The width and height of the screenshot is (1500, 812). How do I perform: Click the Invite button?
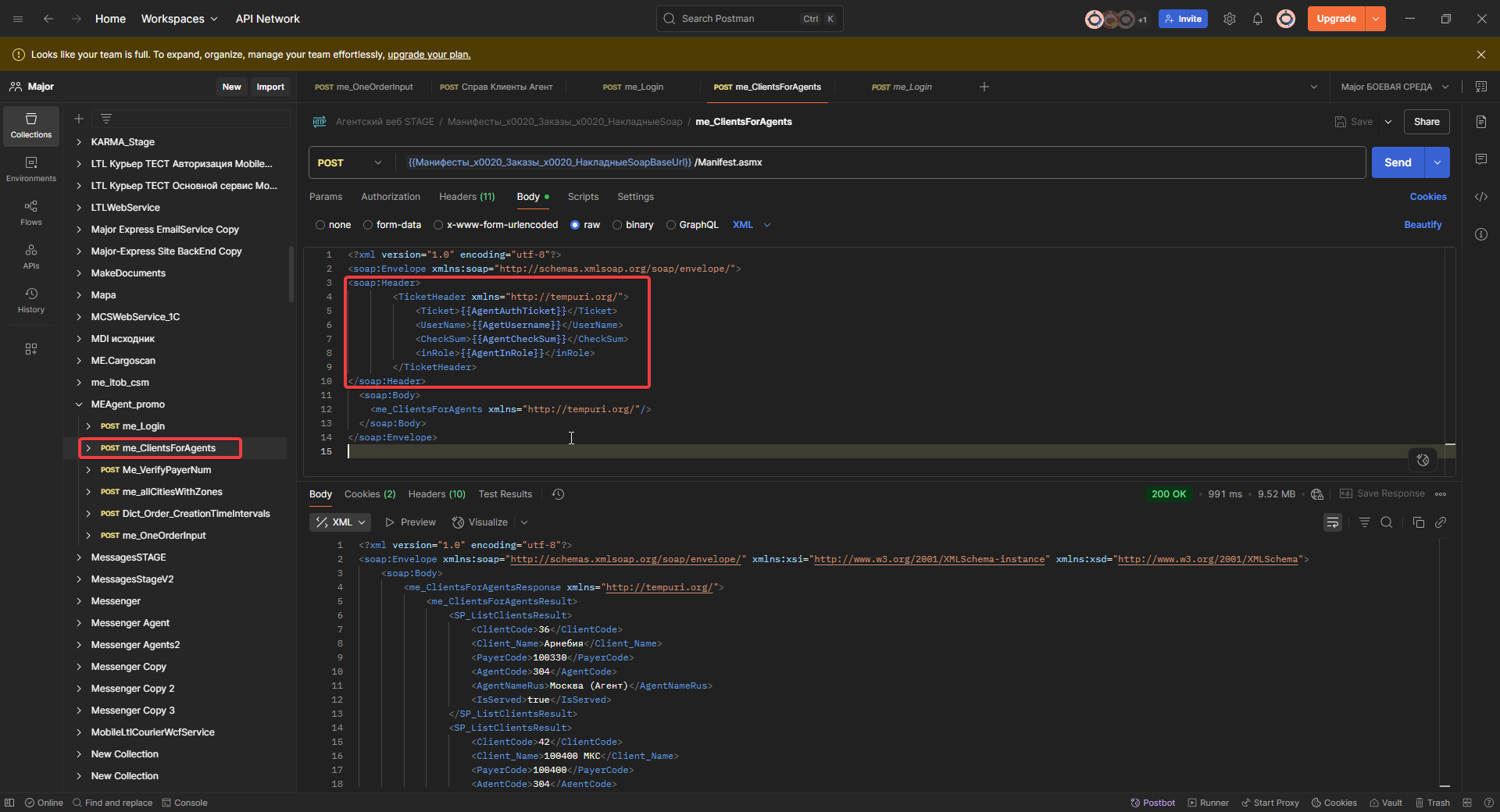tap(1183, 19)
